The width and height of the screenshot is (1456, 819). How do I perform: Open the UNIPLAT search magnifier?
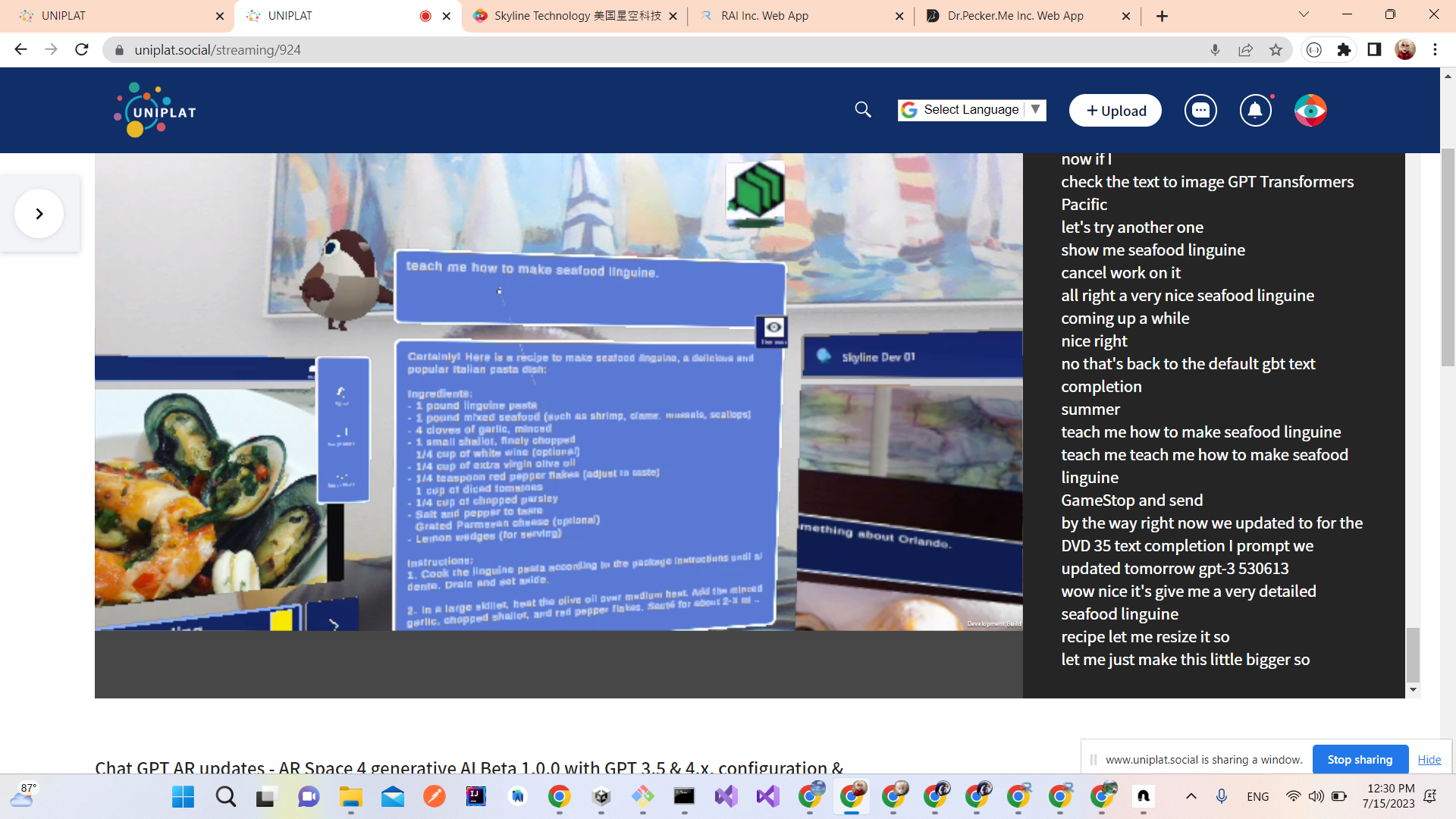pos(862,110)
